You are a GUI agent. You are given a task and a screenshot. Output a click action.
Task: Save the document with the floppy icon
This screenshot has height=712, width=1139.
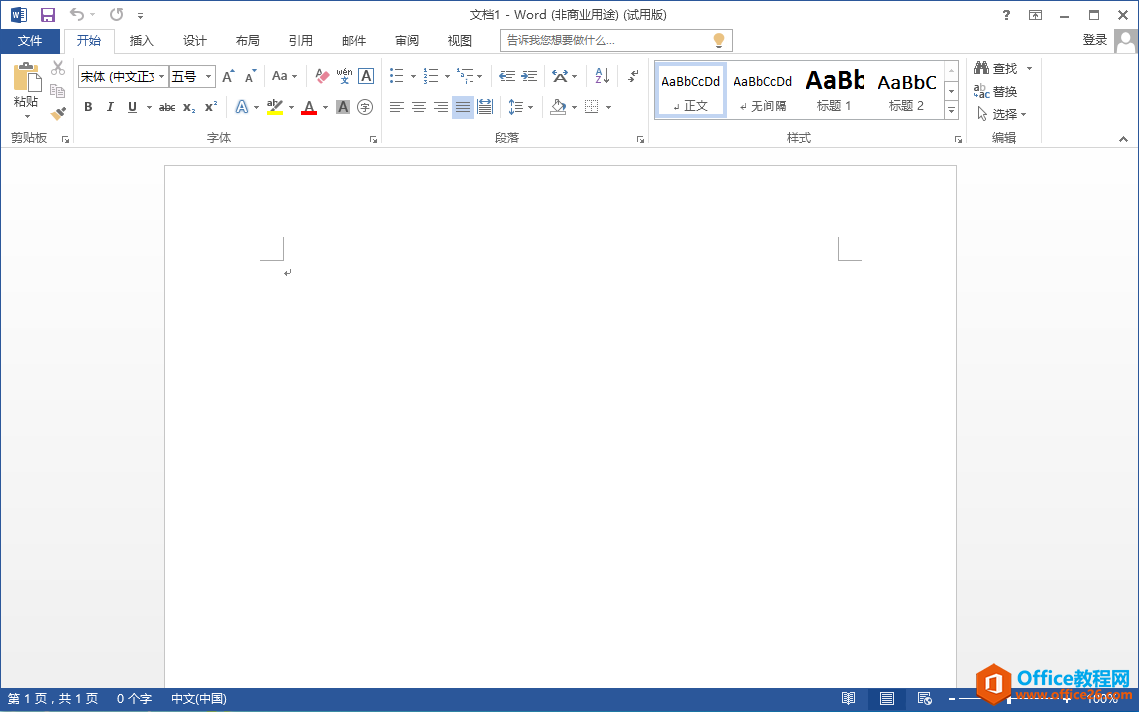pyautogui.click(x=48, y=15)
